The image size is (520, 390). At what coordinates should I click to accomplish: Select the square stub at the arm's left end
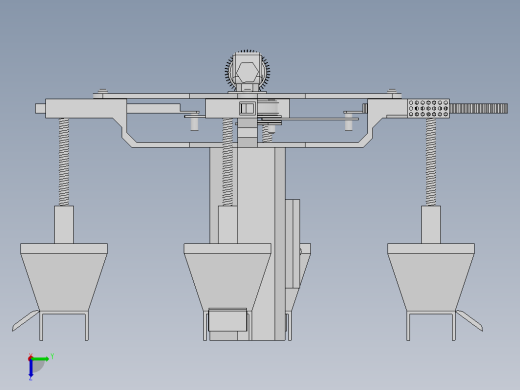pos(40,108)
